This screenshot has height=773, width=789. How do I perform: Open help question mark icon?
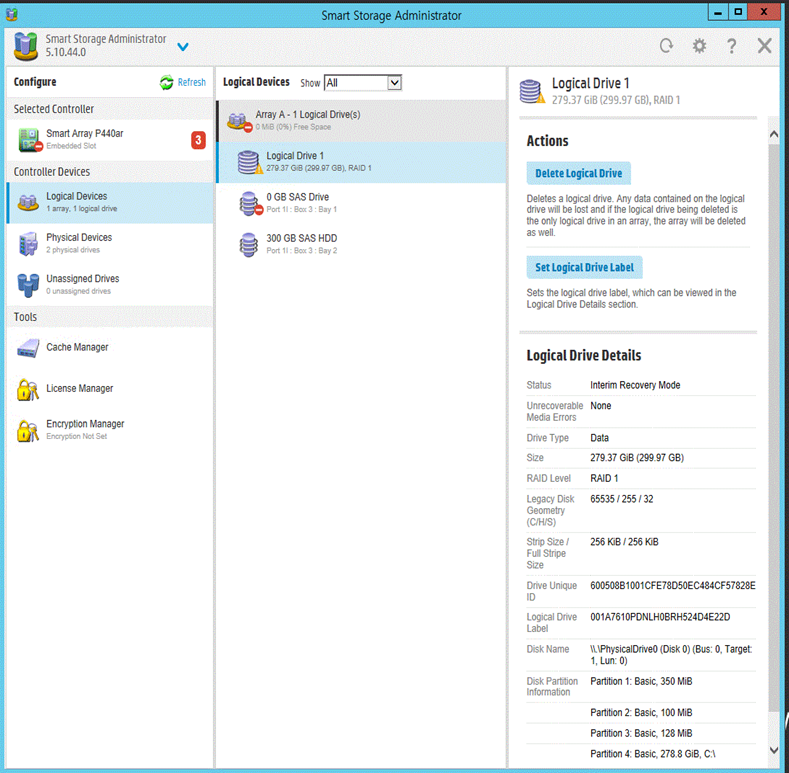(x=731, y=46)
